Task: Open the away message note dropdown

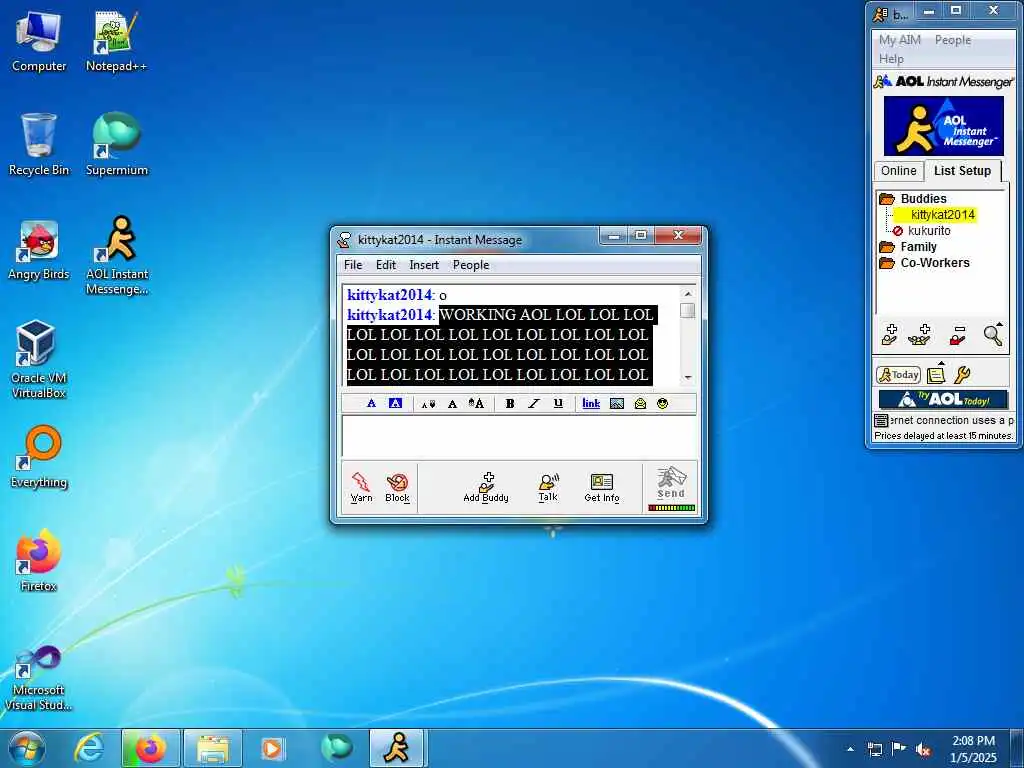Action: click(936, 373)
